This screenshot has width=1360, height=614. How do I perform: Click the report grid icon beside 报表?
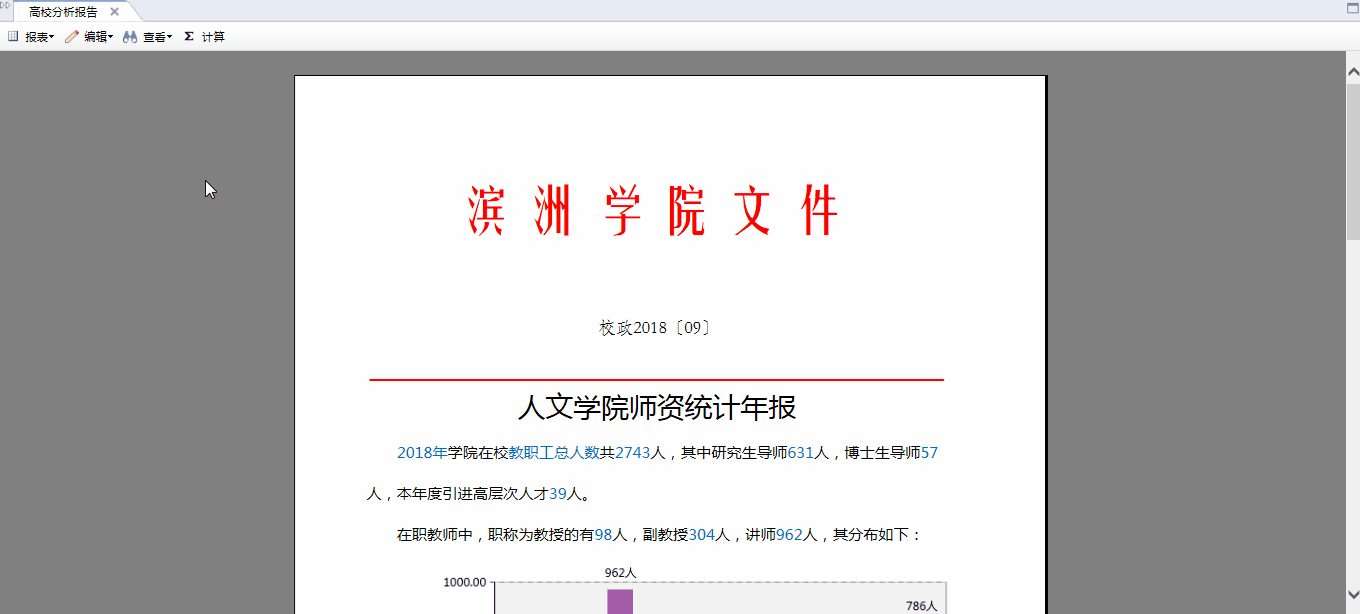point(13,36)
